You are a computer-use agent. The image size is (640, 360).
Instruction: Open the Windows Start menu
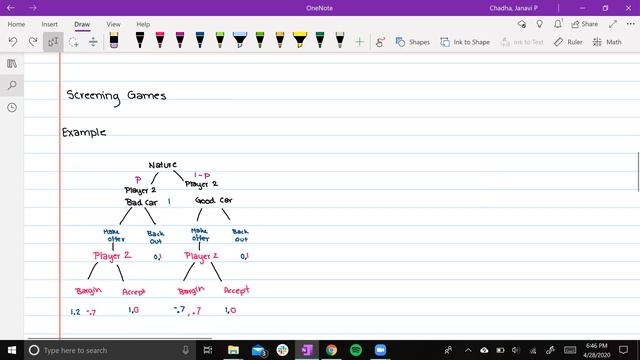tap(12, 350)
